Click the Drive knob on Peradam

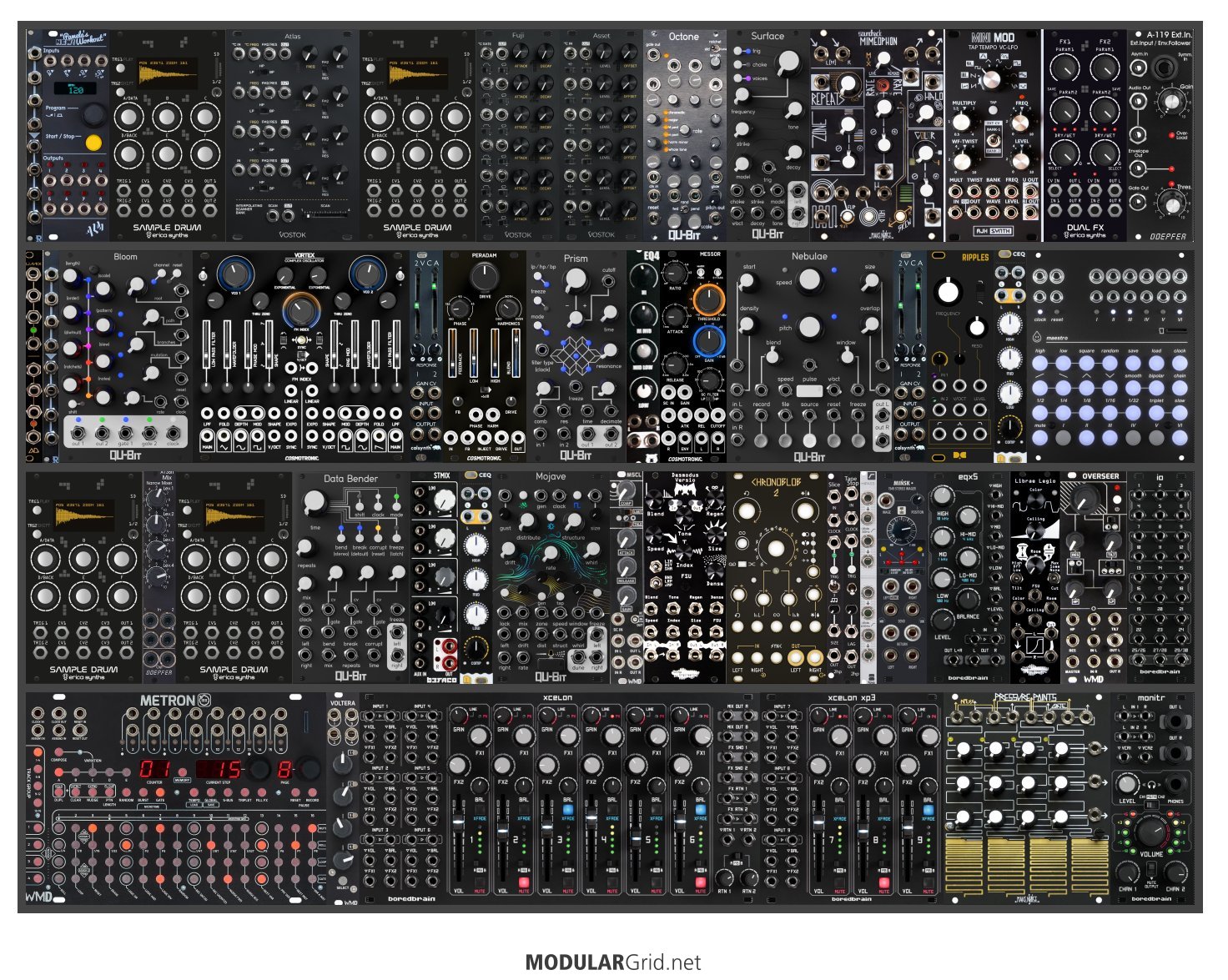click(x=484, y=276)
